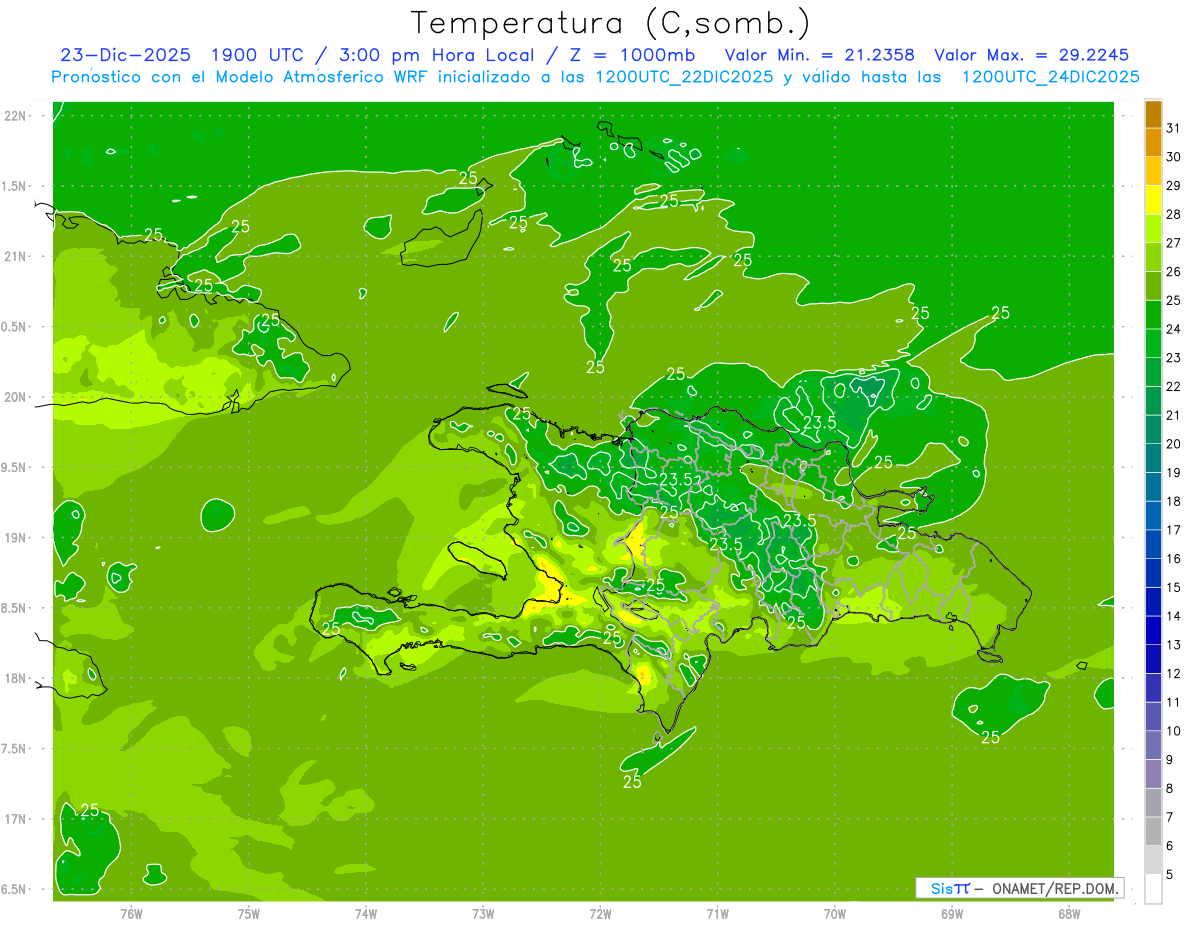The image size is (1200, 927).
Task: Click 'Valor Min. = 21.2358' readout
Action: 819,55
